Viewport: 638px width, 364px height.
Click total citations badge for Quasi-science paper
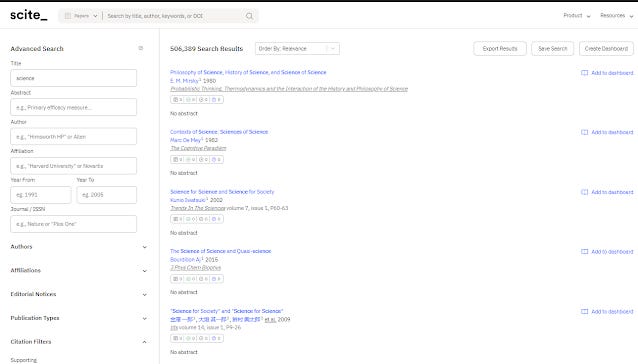tap(178, 279)
